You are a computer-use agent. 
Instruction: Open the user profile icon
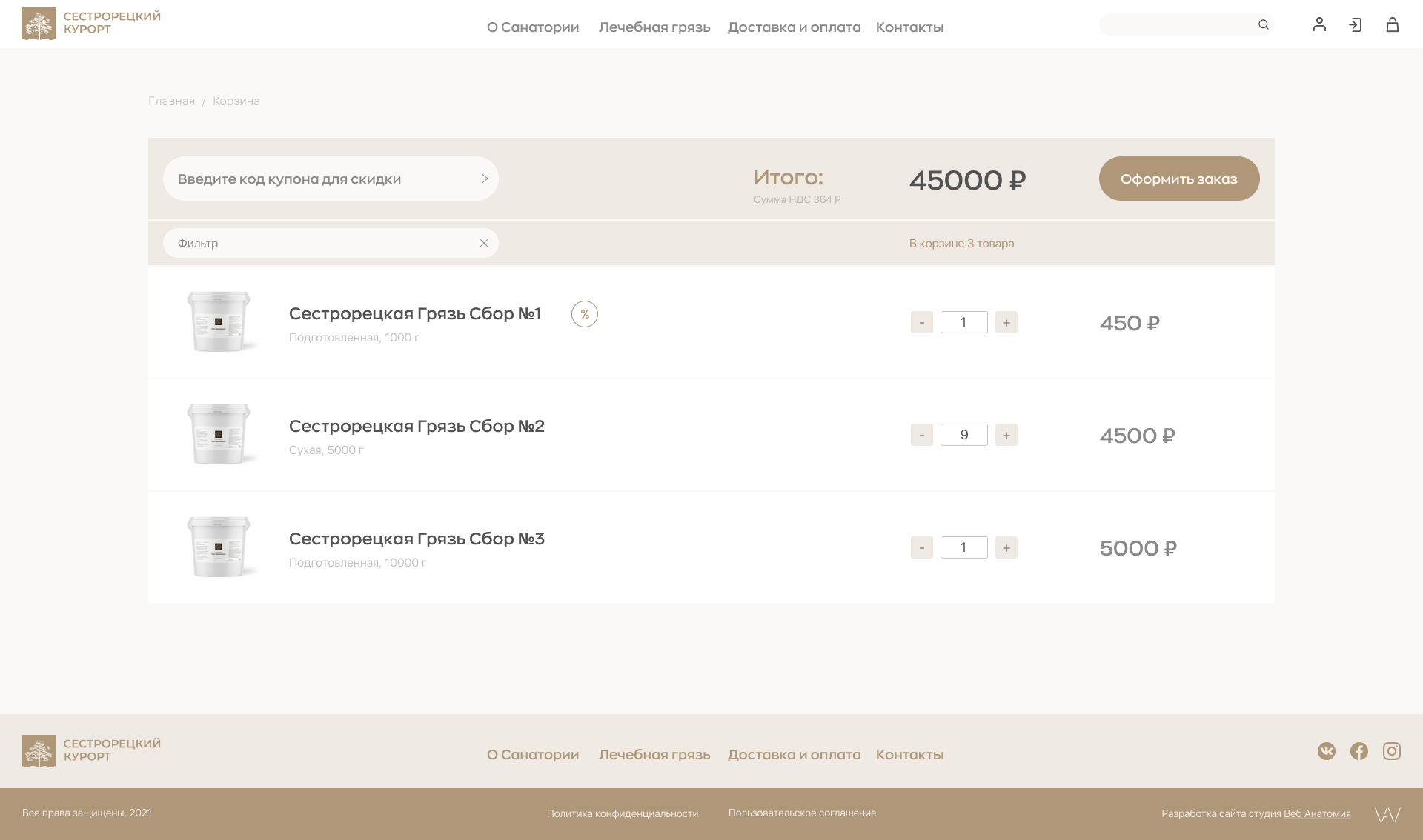[1319, 24]
